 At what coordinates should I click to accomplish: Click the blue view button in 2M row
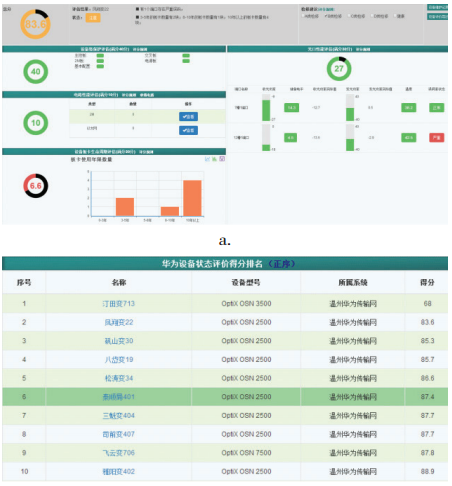click(x=188, y=117)
